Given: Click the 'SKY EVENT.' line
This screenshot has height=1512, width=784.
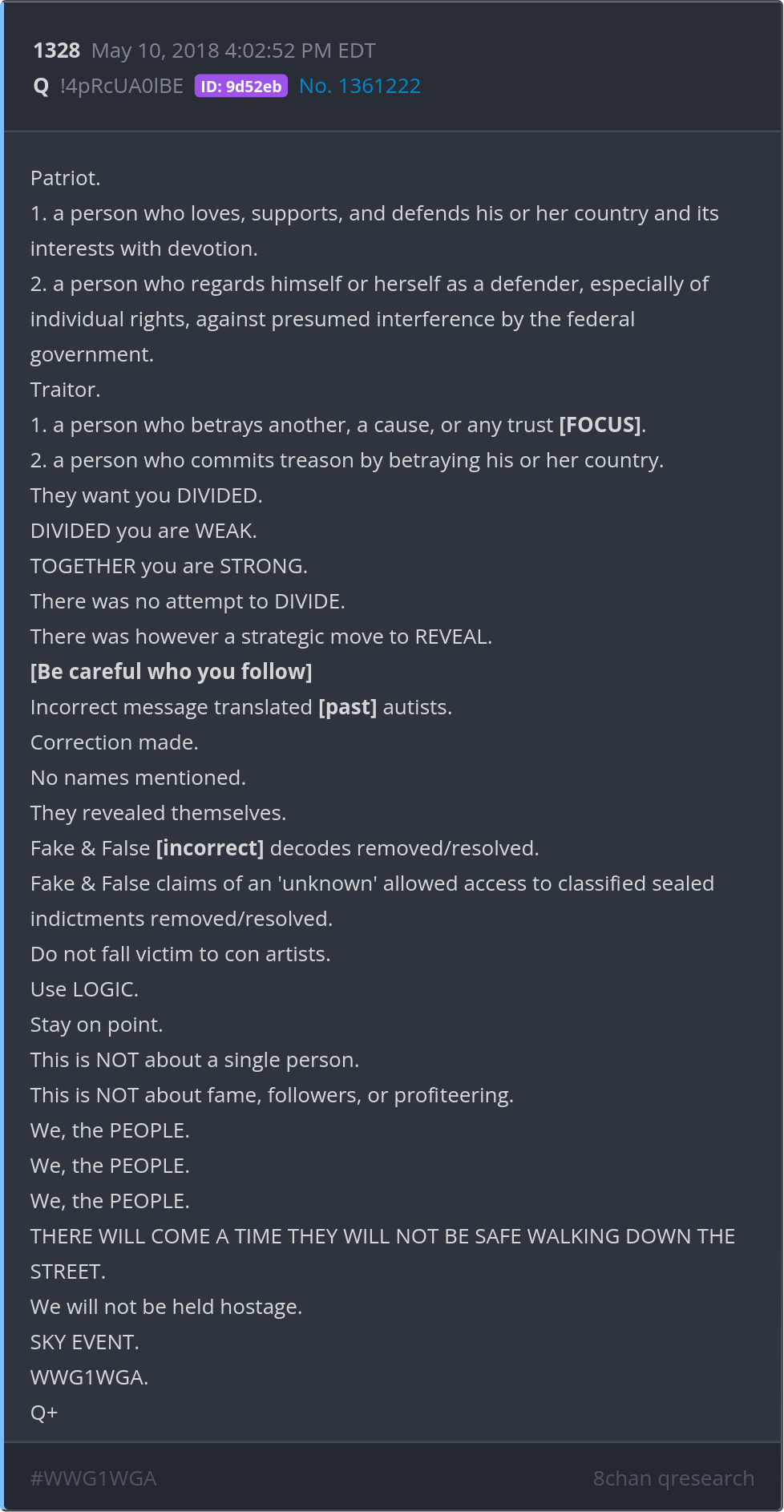Looking at the screenshot, I should (84, 1342).
